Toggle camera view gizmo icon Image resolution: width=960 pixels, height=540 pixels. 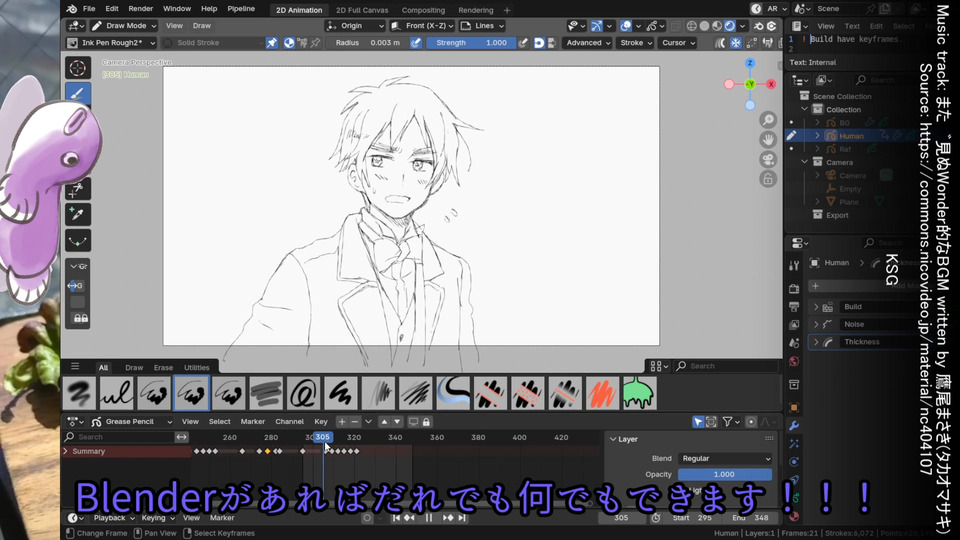(x=768, y=159)
